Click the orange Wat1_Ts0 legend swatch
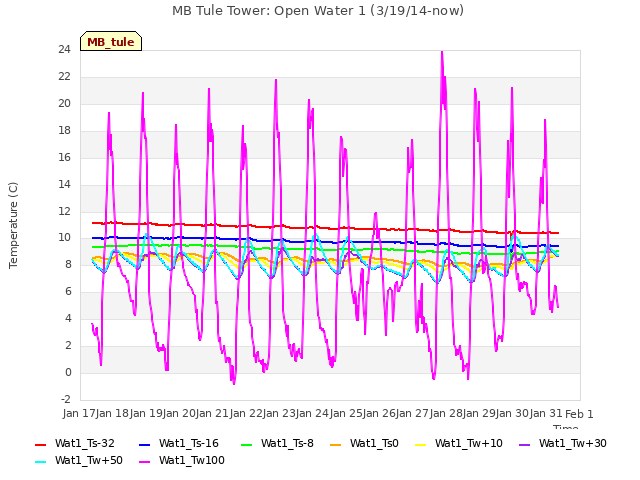The image size is (640, 480). [336, 444]
